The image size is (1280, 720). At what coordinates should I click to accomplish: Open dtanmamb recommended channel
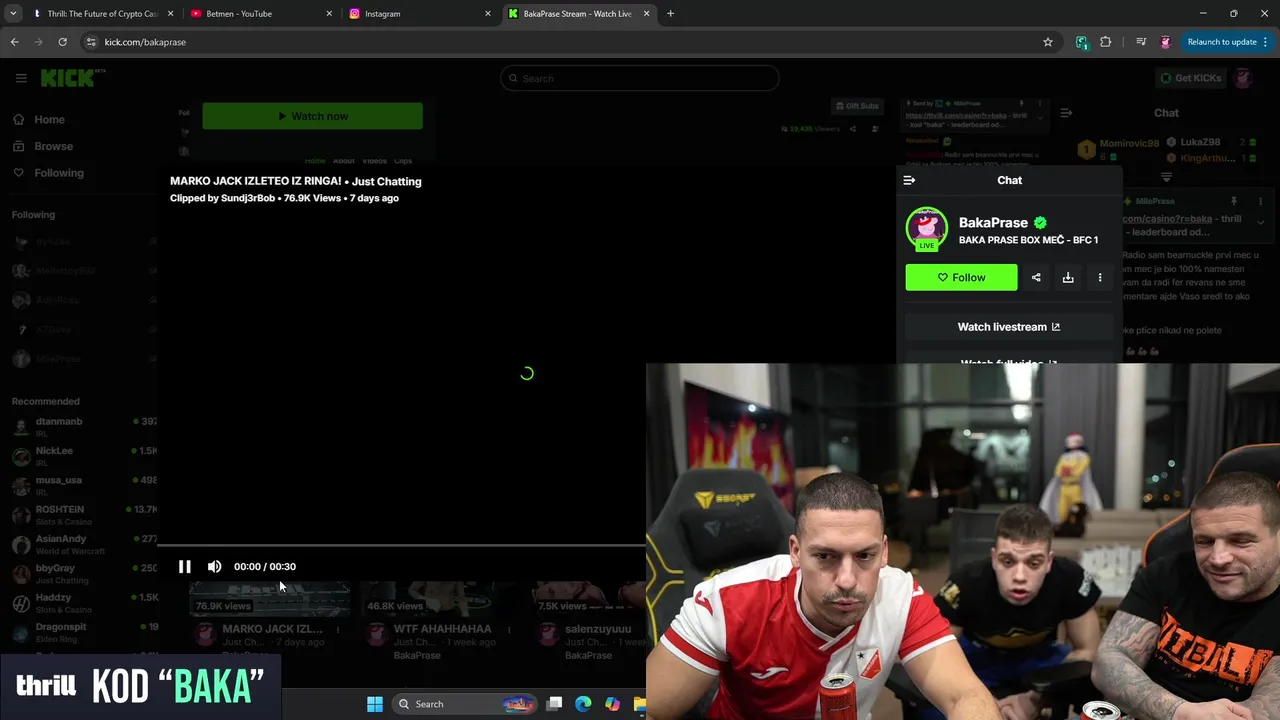pos(83,426)
